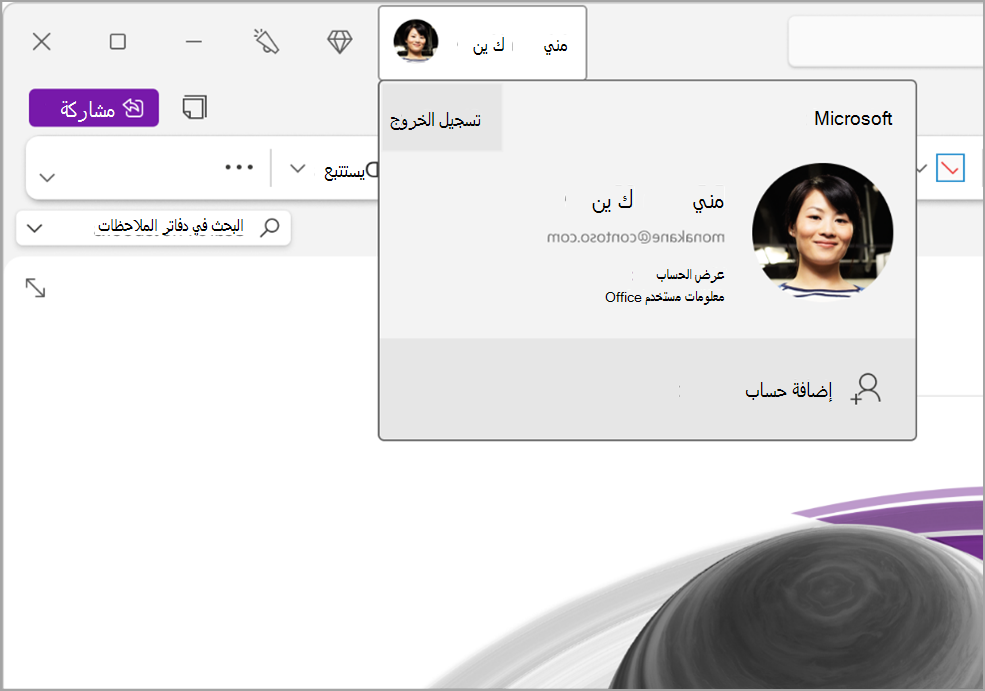Viewport: 985px width, 691px height.
Task: Click the add-account person icon
Action: (866, 389)
